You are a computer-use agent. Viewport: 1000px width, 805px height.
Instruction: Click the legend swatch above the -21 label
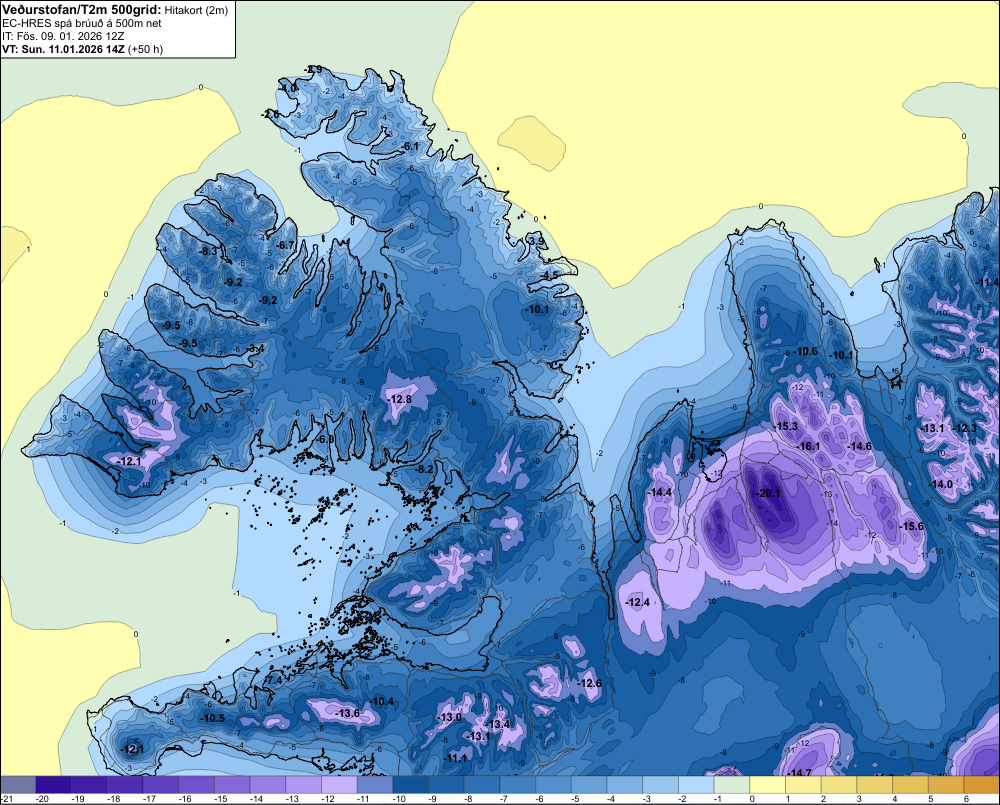coord(18,785)
